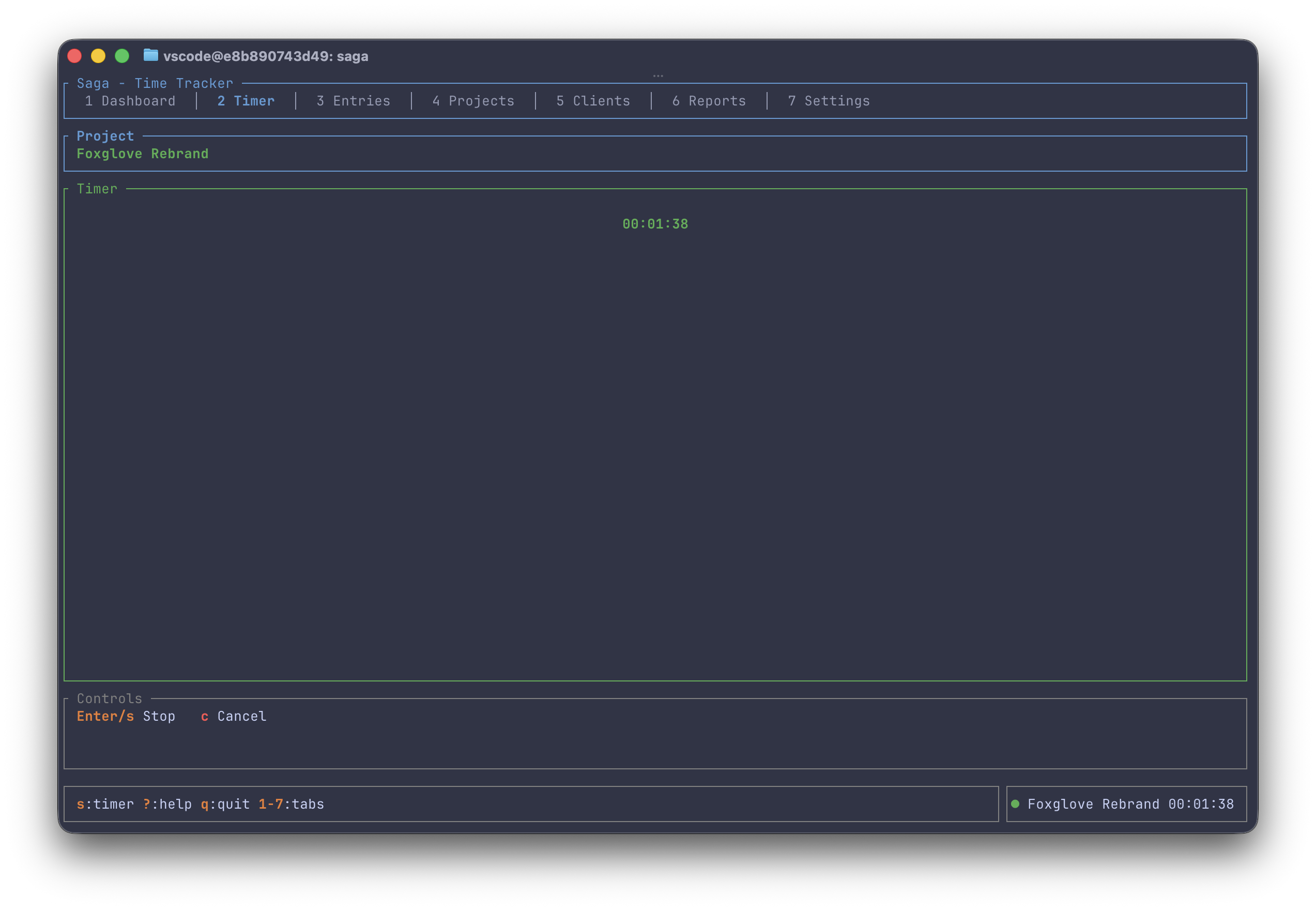Select the 2 Timer tab

[x=246, y=101]
